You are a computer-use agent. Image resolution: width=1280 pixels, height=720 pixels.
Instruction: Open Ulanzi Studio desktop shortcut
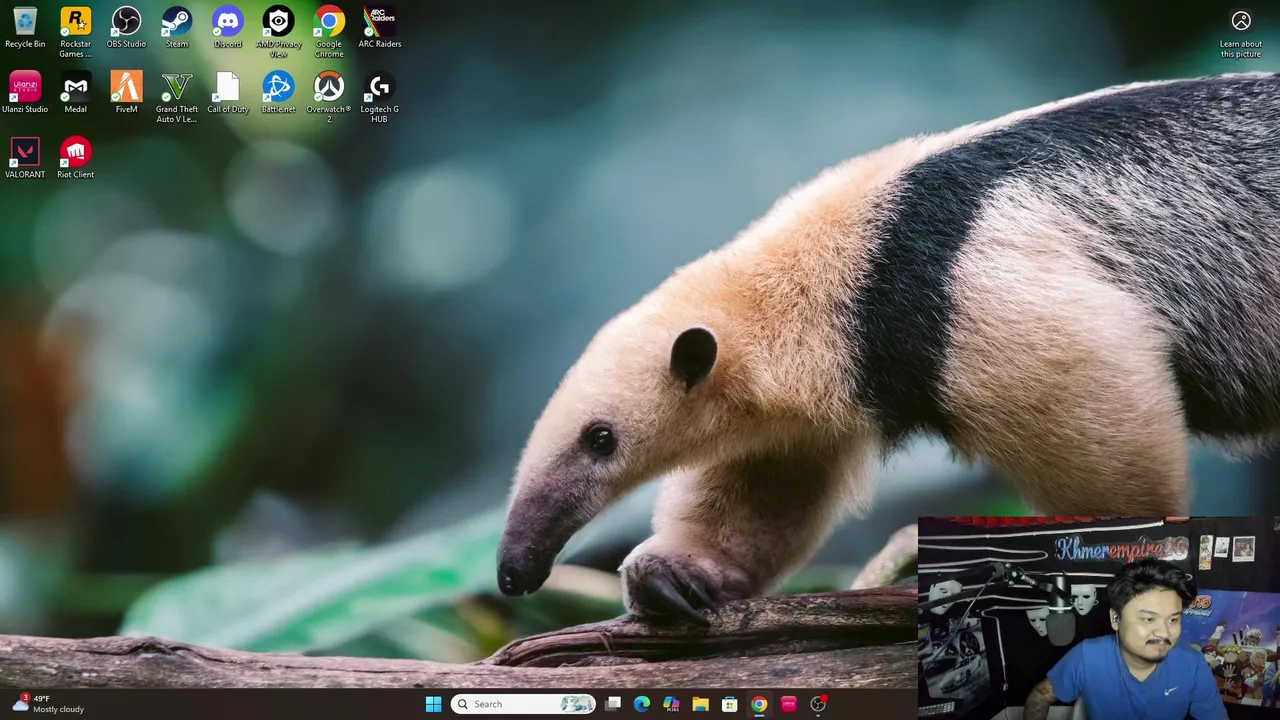[x=25, y=93]
